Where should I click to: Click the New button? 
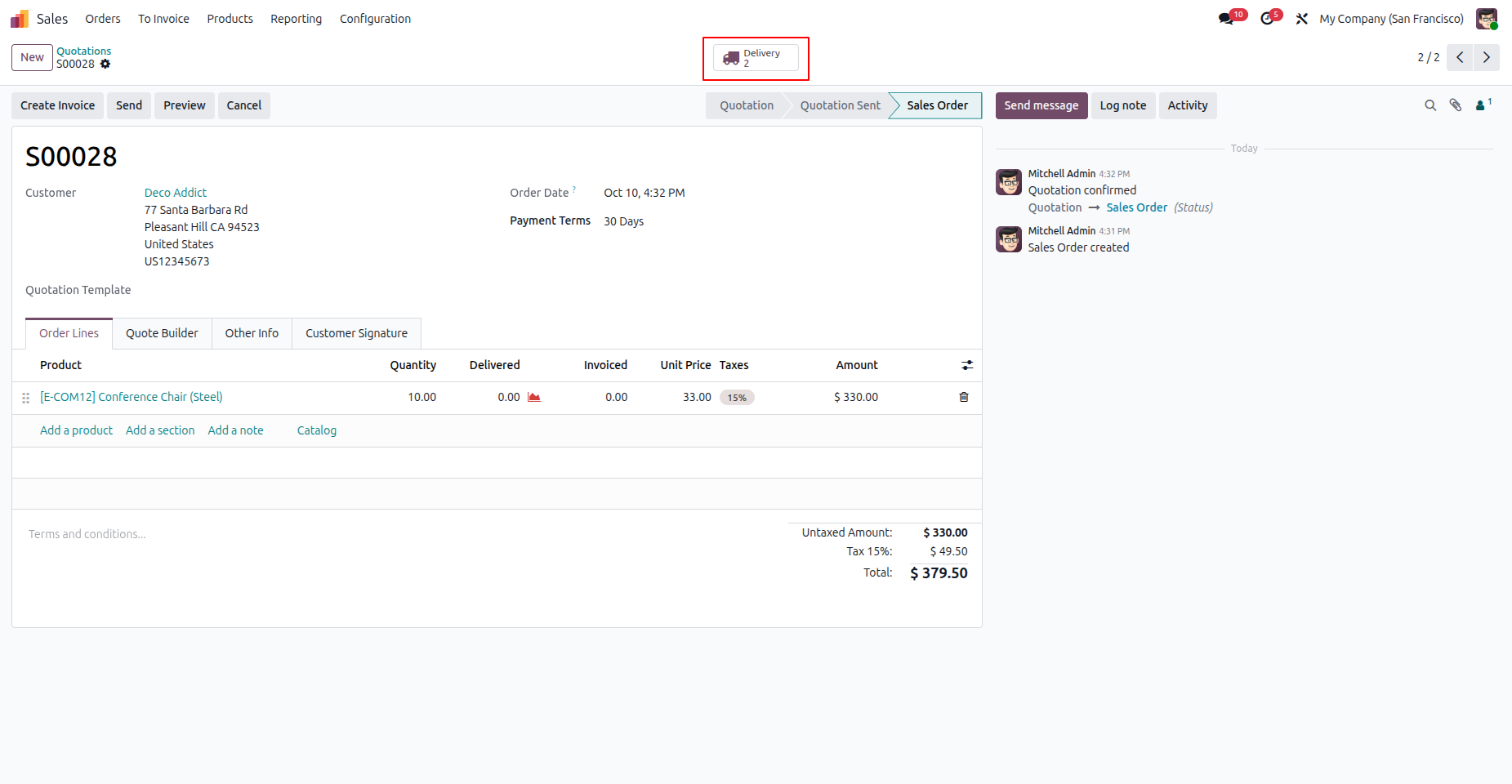pyautogui.click(x=32, y=57)
